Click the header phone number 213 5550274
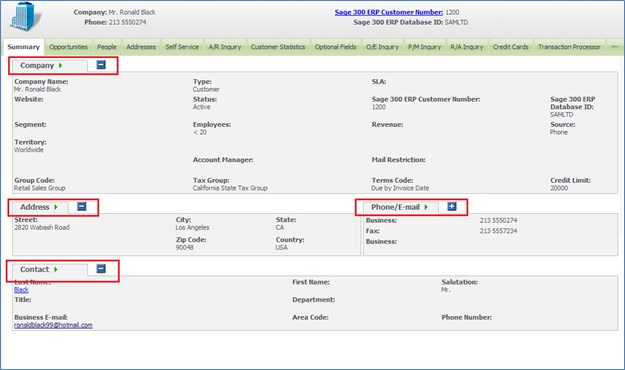 [x=128, y=22]
